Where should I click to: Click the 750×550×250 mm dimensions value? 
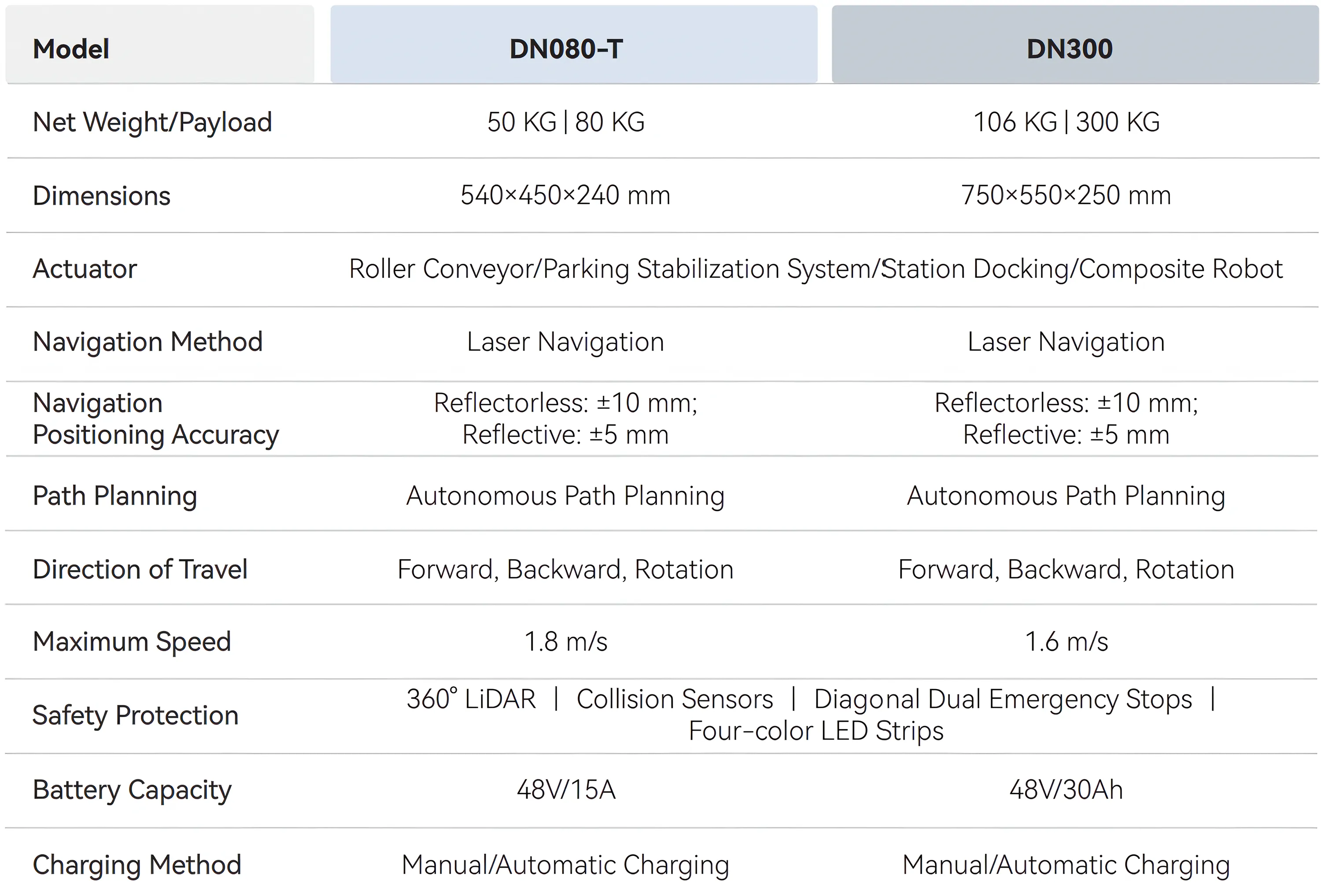[1066, 195]
